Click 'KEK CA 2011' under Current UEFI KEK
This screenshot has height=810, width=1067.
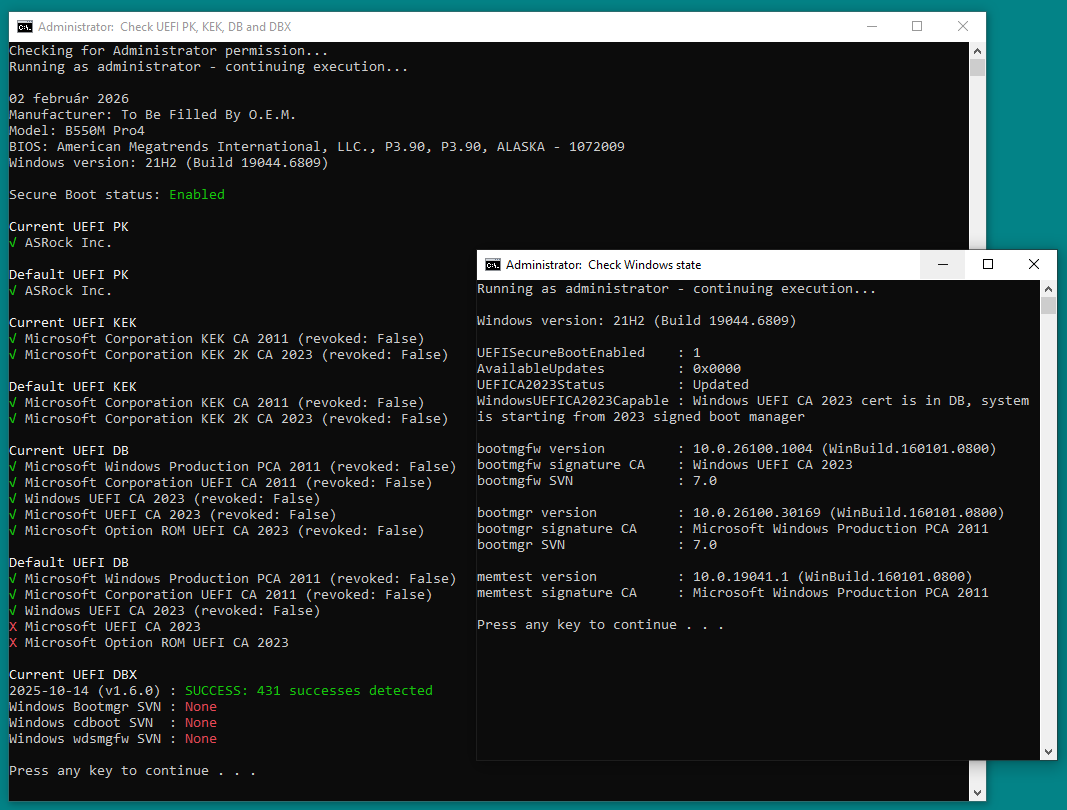click(244, 338)
